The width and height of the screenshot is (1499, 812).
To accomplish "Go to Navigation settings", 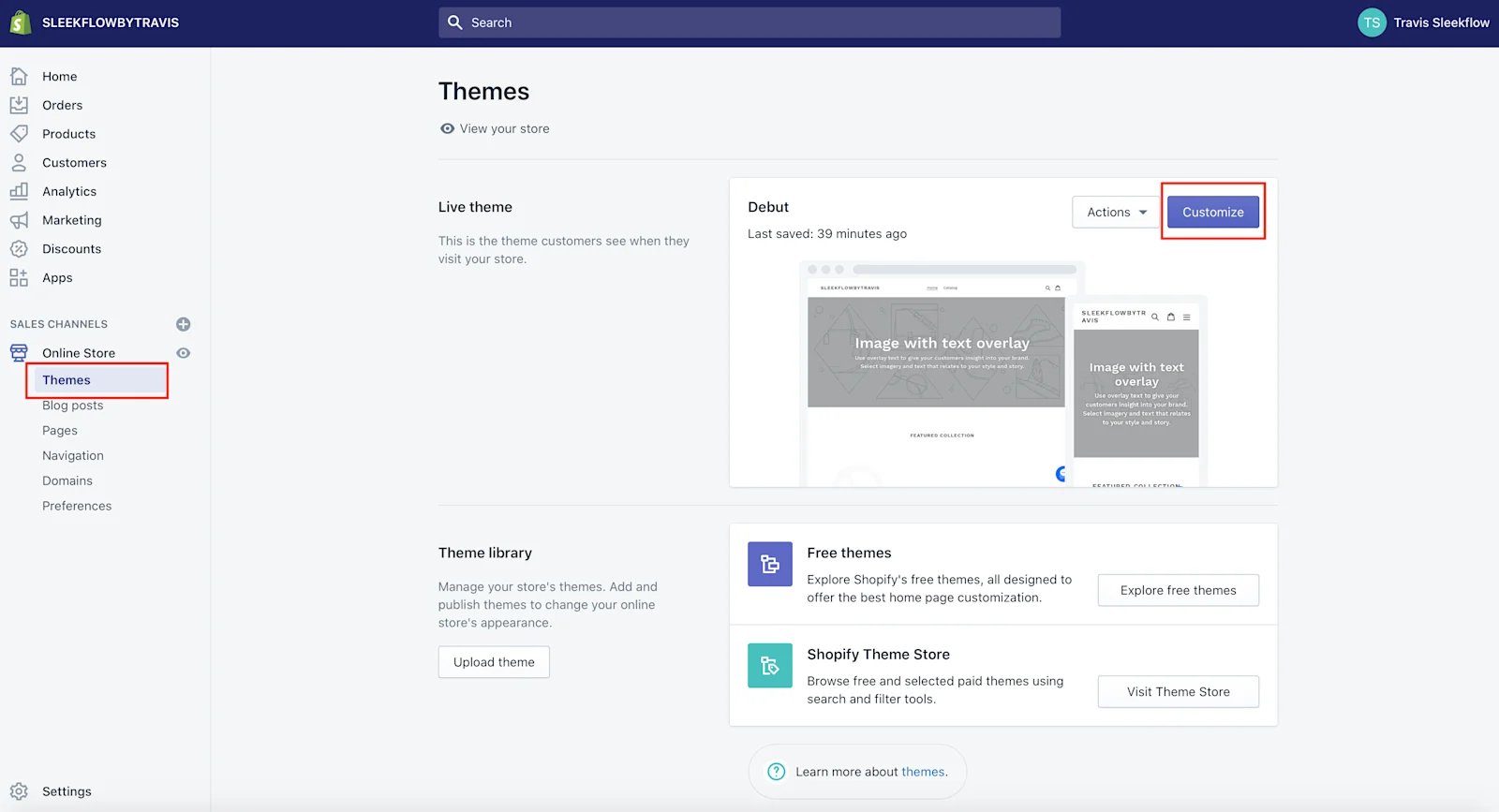I will (73, 455).
